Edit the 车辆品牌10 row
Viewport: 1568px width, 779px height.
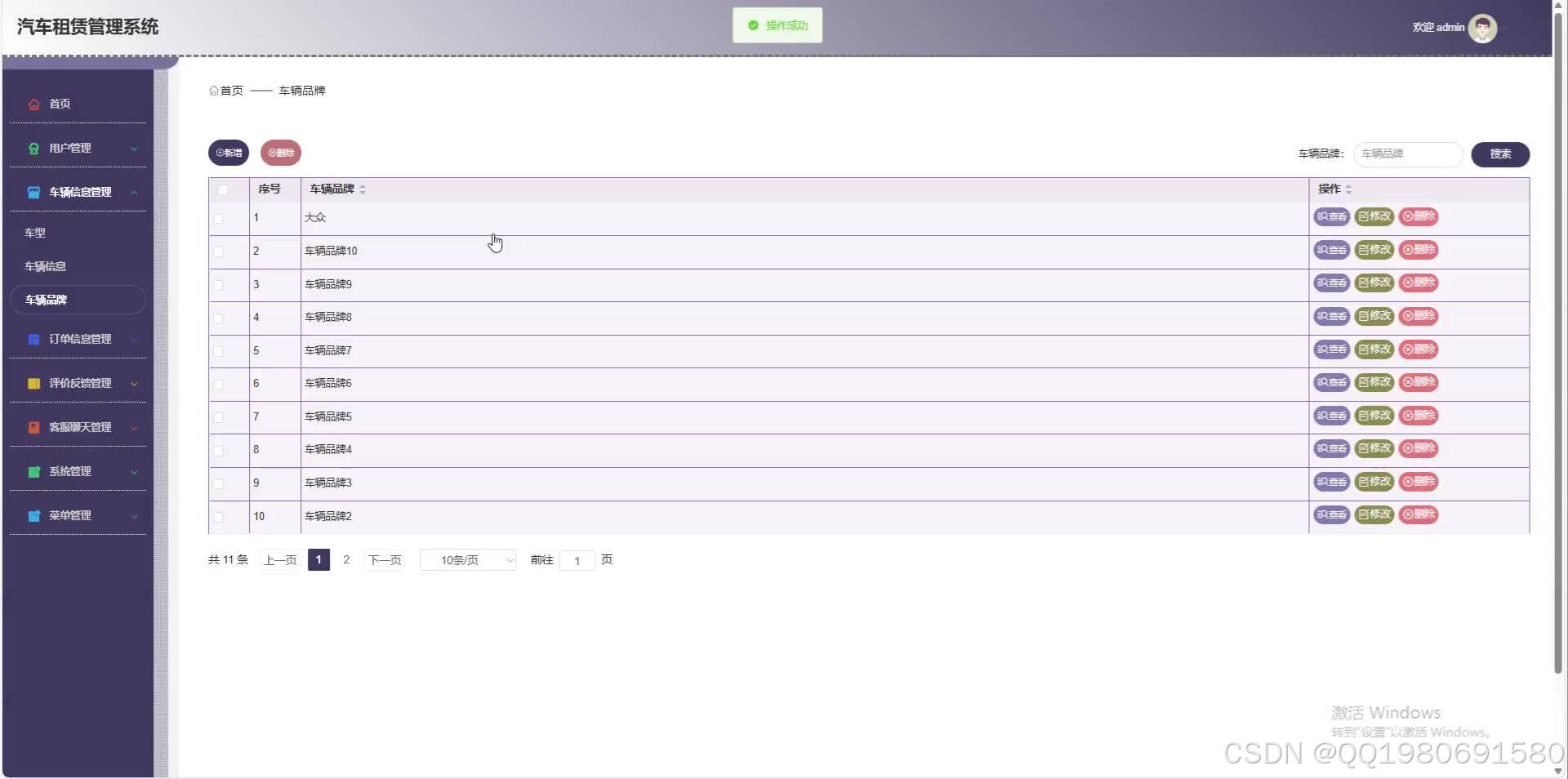tap(1374, 250)
